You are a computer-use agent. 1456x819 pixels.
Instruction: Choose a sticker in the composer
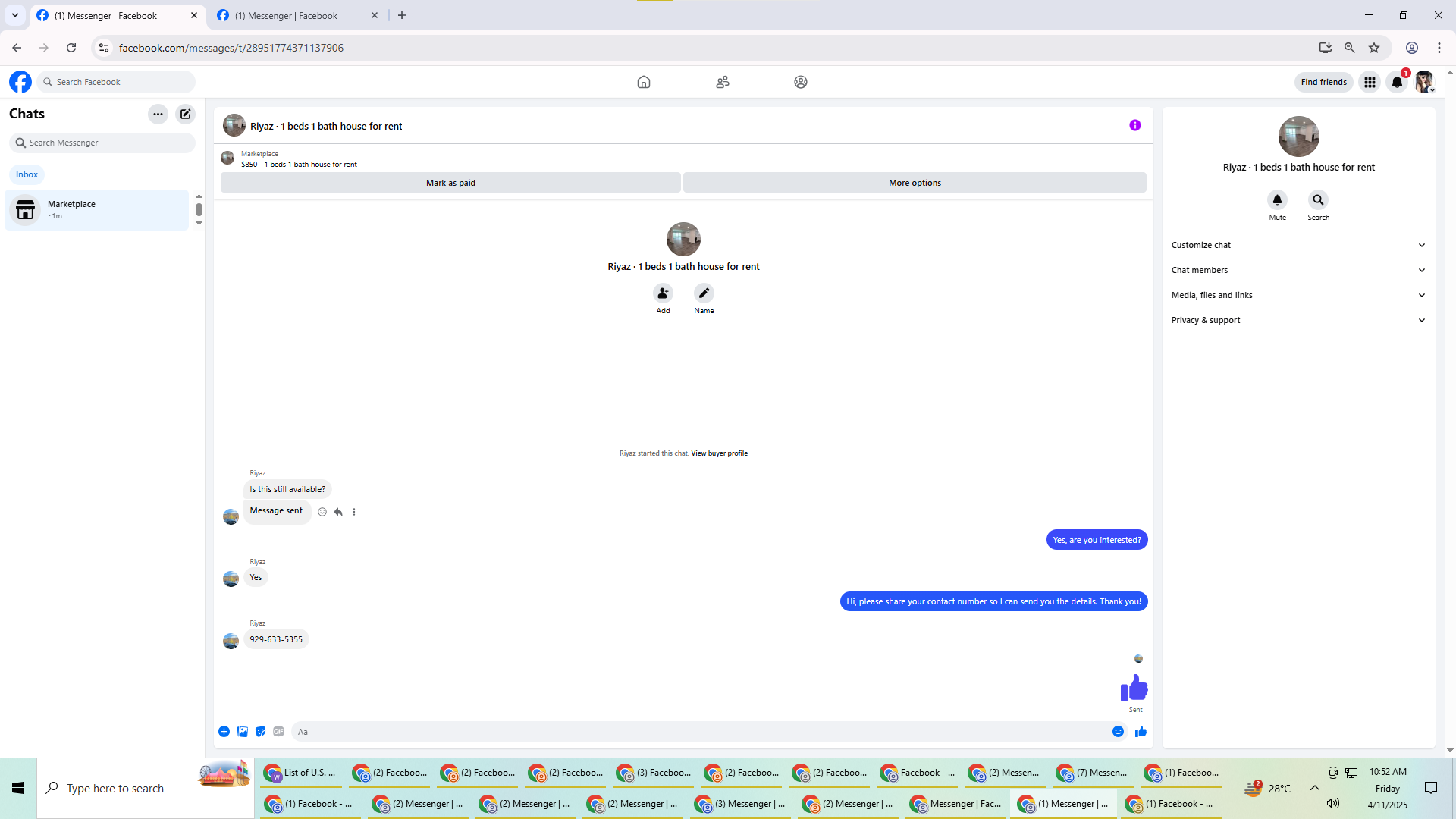pos(261,732)
